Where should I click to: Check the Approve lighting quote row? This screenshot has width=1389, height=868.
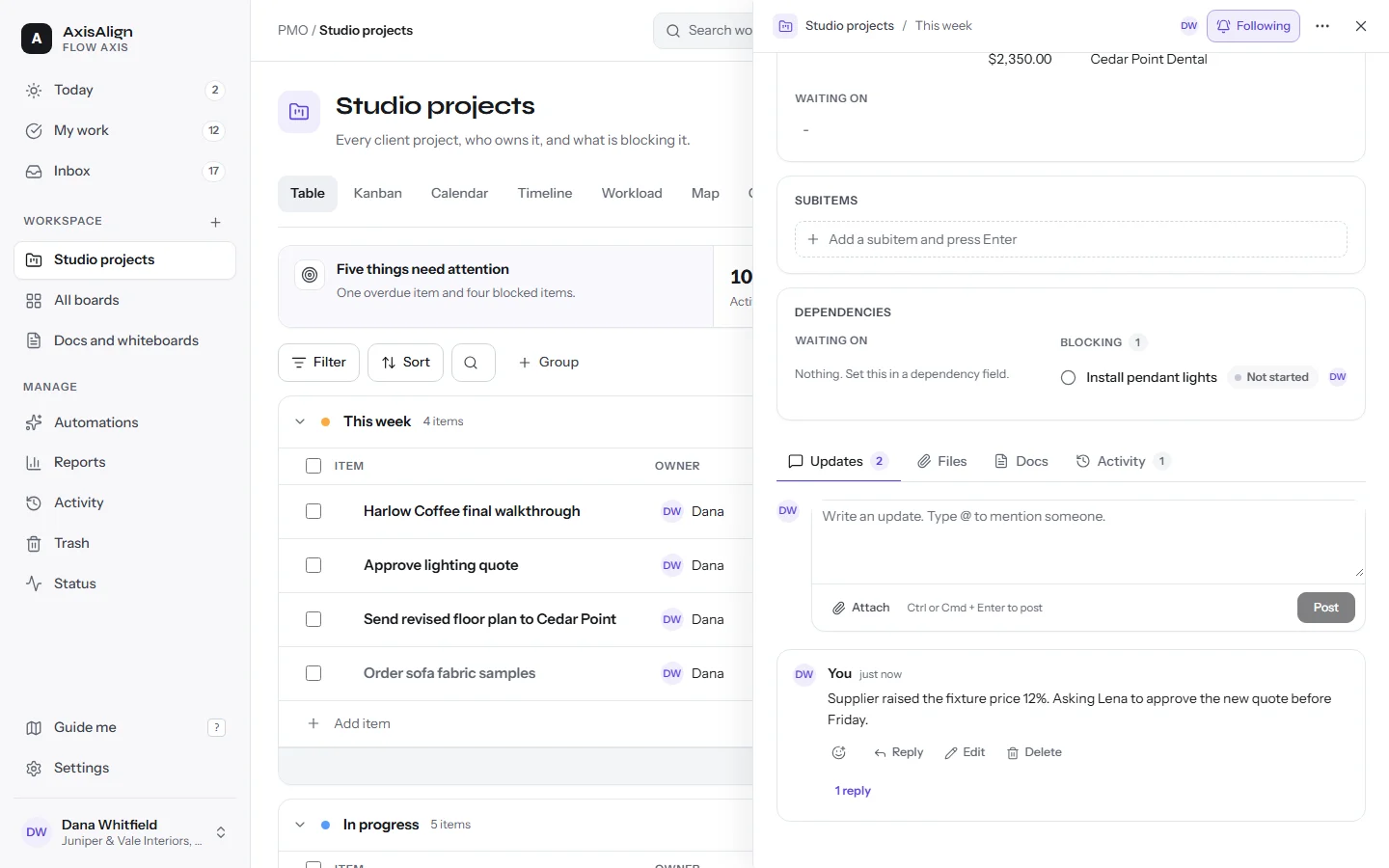[x=313, y=565]
